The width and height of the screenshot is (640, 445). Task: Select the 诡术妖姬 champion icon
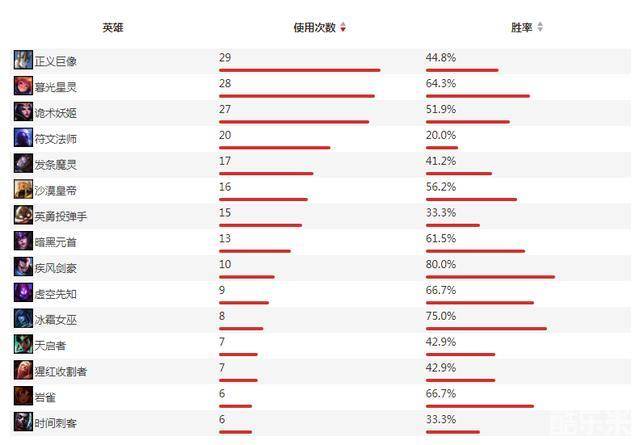tap(23, 112)
